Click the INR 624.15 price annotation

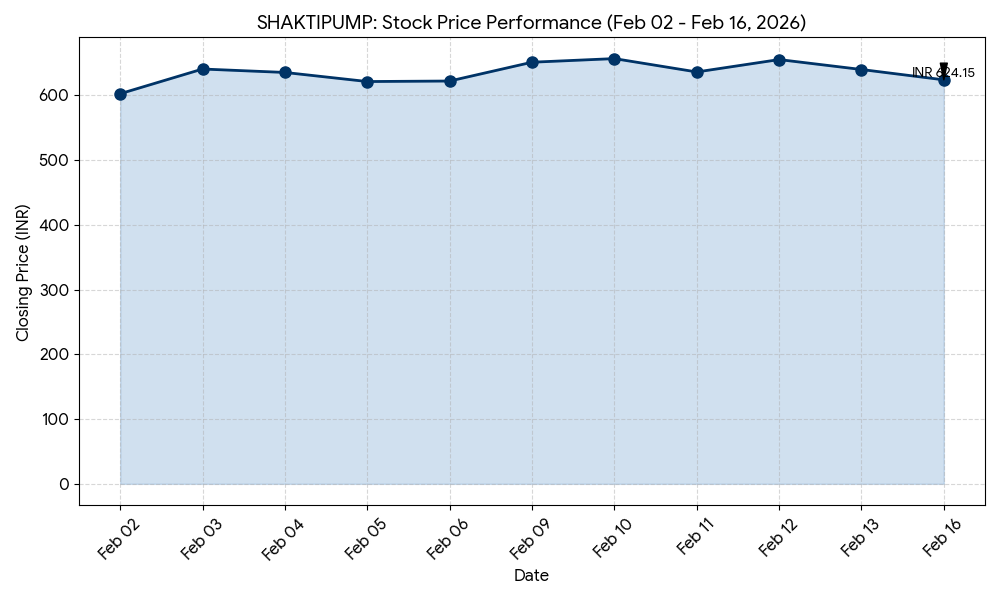(x=943, y=73)
